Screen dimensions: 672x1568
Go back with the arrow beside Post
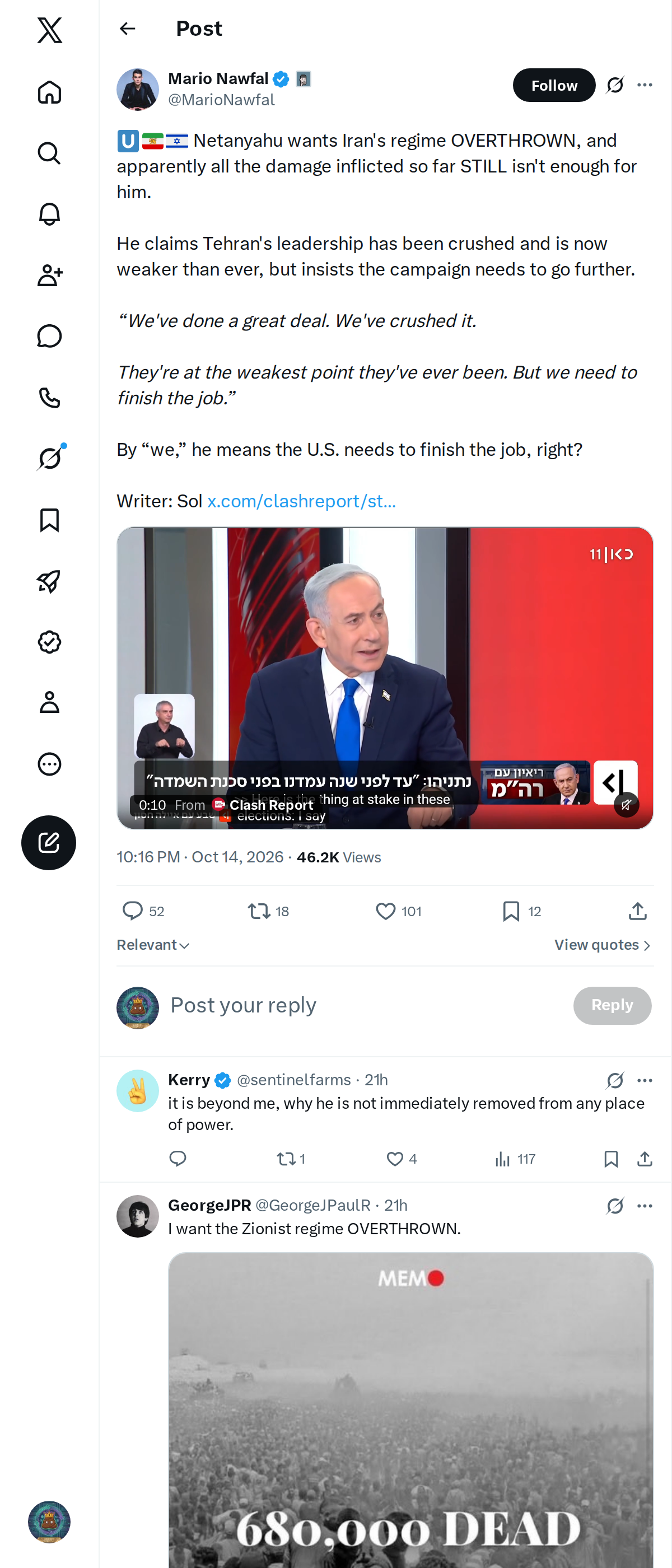tap(127, 29)
